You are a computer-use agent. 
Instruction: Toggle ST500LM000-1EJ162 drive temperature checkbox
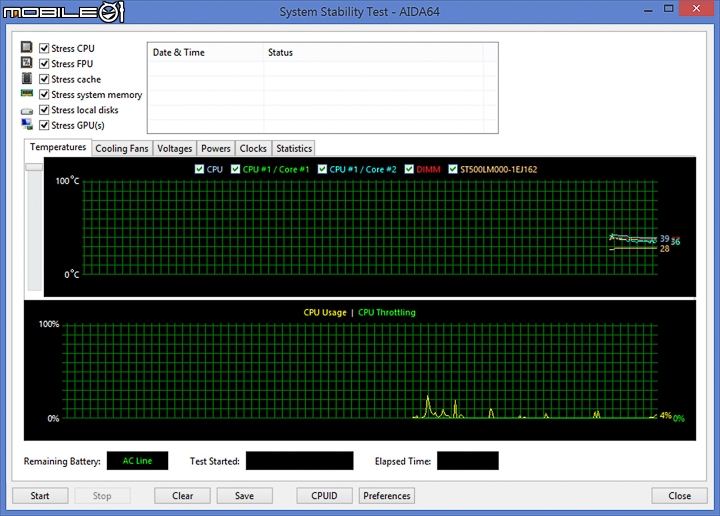point(453,169)
